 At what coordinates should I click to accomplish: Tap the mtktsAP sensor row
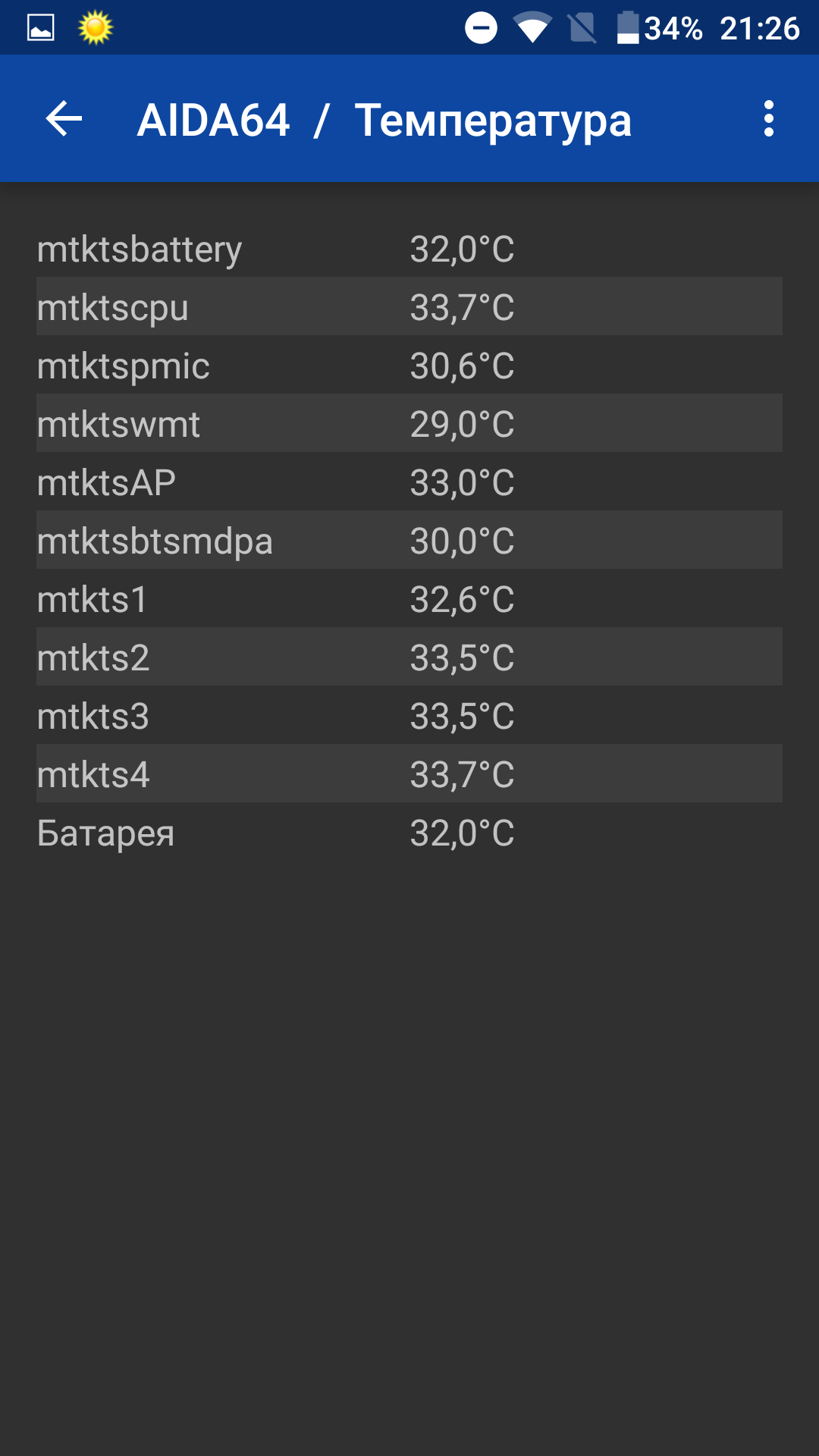(409, 482)
